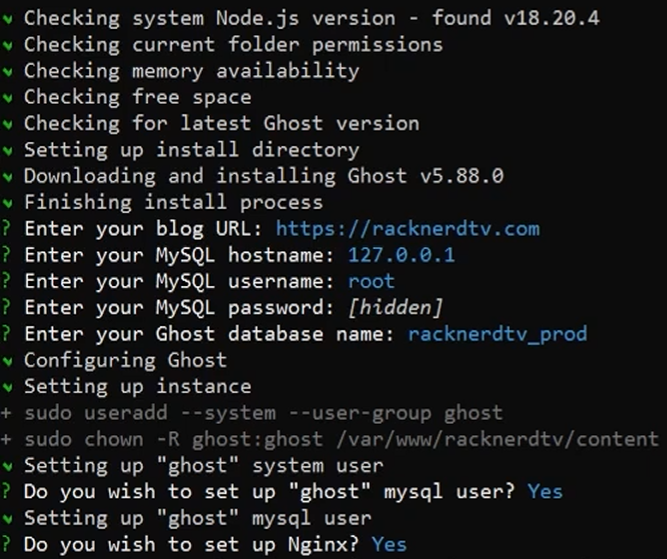Select the racknerdtv_prod database name
Viewport: 667px width, 559px height.
[498, 334]
